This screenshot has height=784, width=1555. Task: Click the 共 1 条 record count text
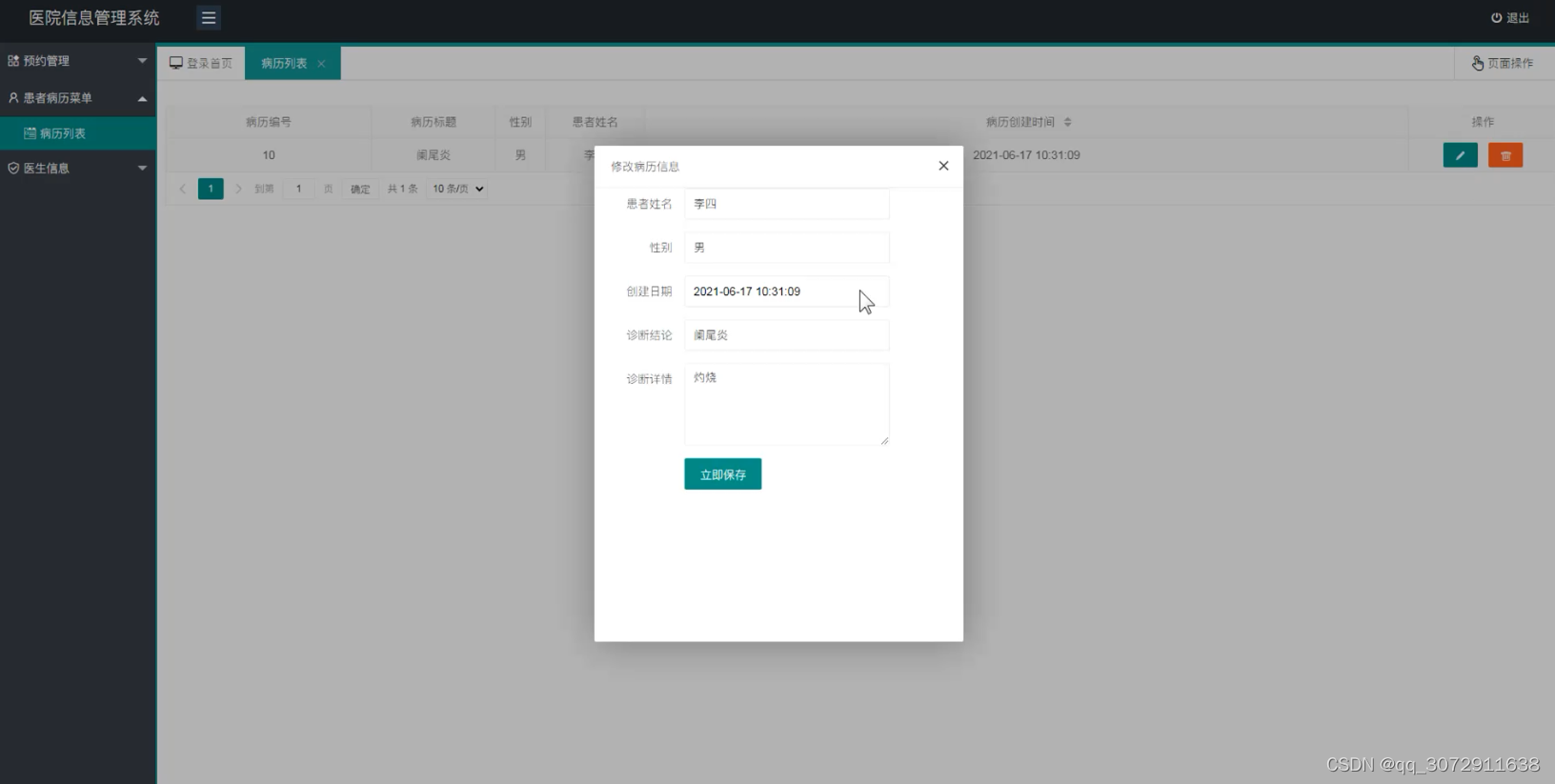[402, 189]
